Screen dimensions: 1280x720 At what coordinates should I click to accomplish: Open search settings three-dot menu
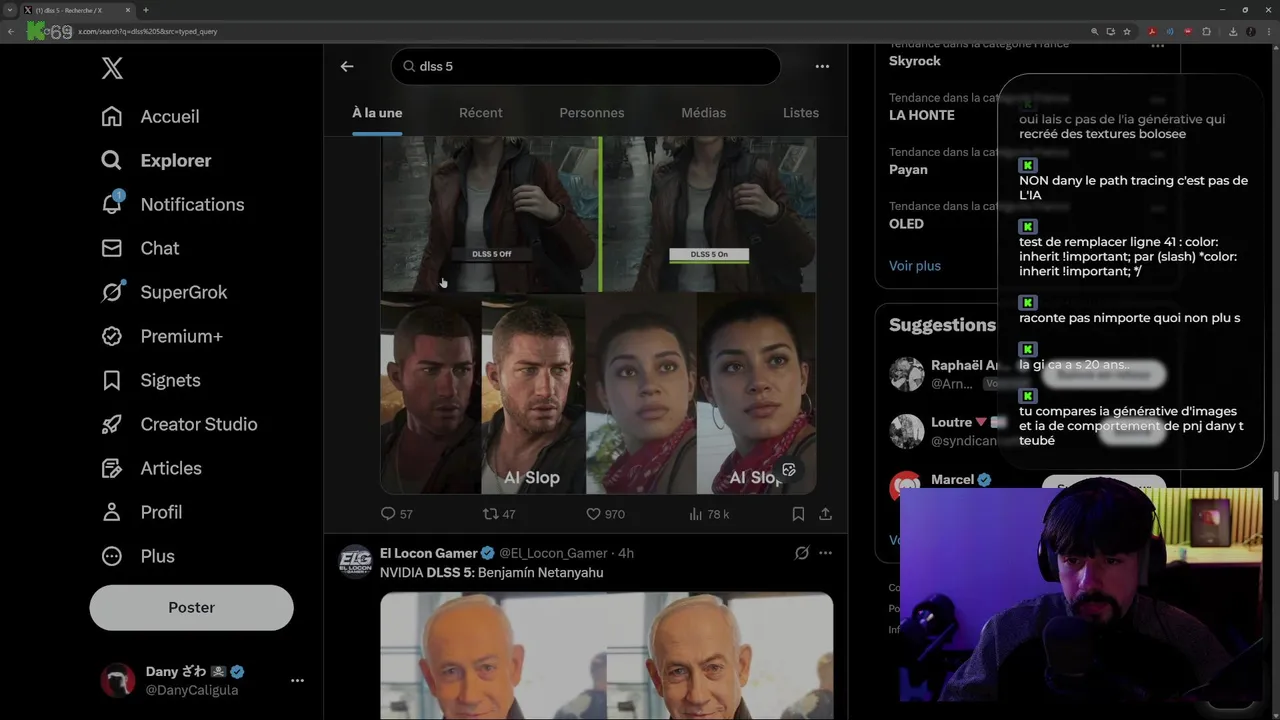tap(822, 66)
